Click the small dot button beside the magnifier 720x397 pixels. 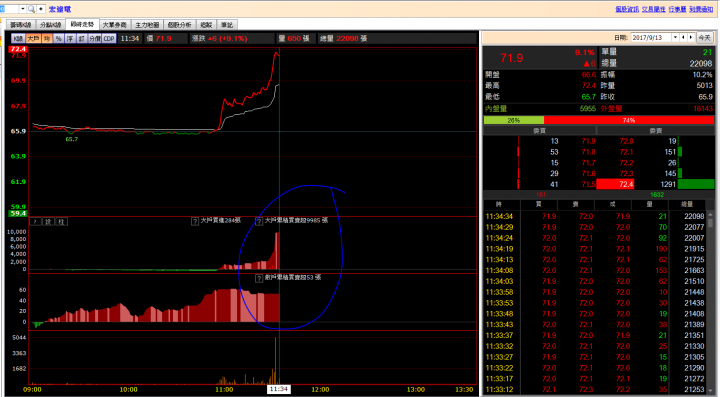[x=41, y=9]
